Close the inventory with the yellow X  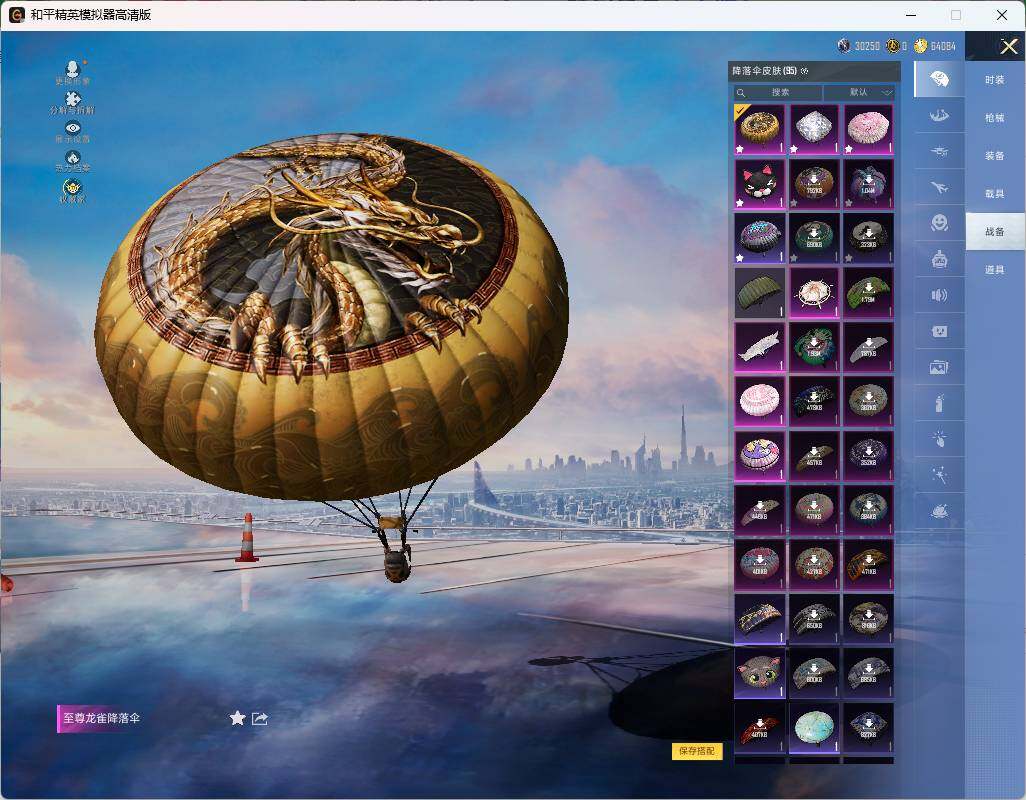[x=1008, y=46]
